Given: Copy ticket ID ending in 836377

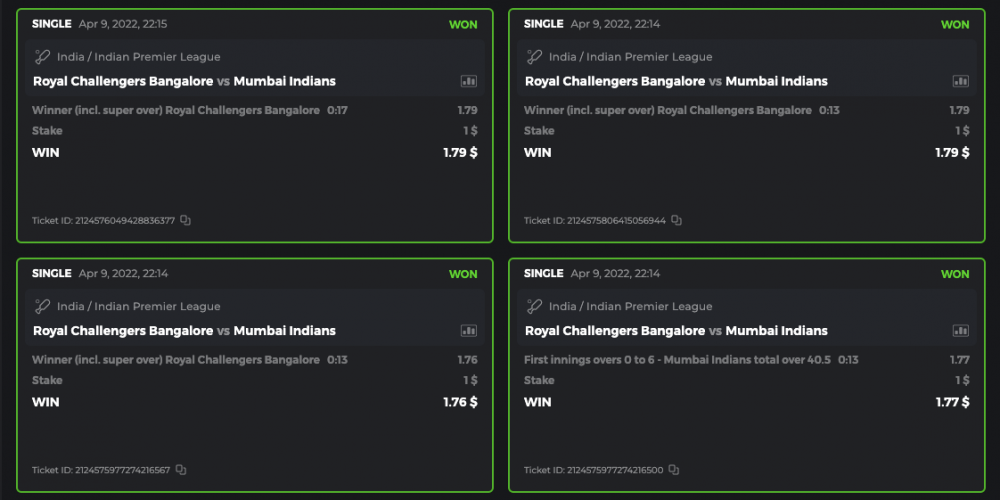Looking at the screenshot, I should coord(185,220).
